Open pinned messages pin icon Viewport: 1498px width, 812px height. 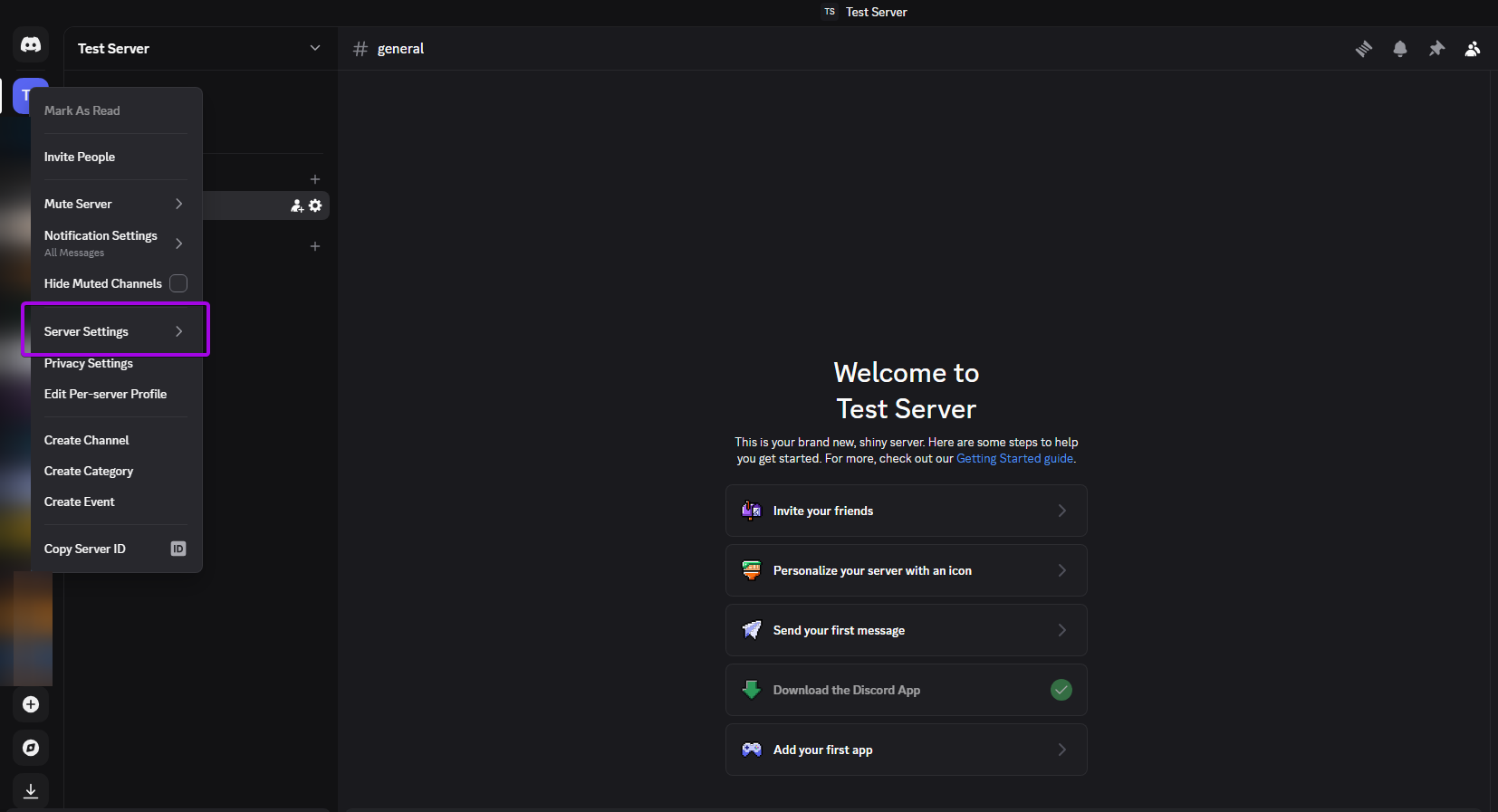pos(1436,49)
